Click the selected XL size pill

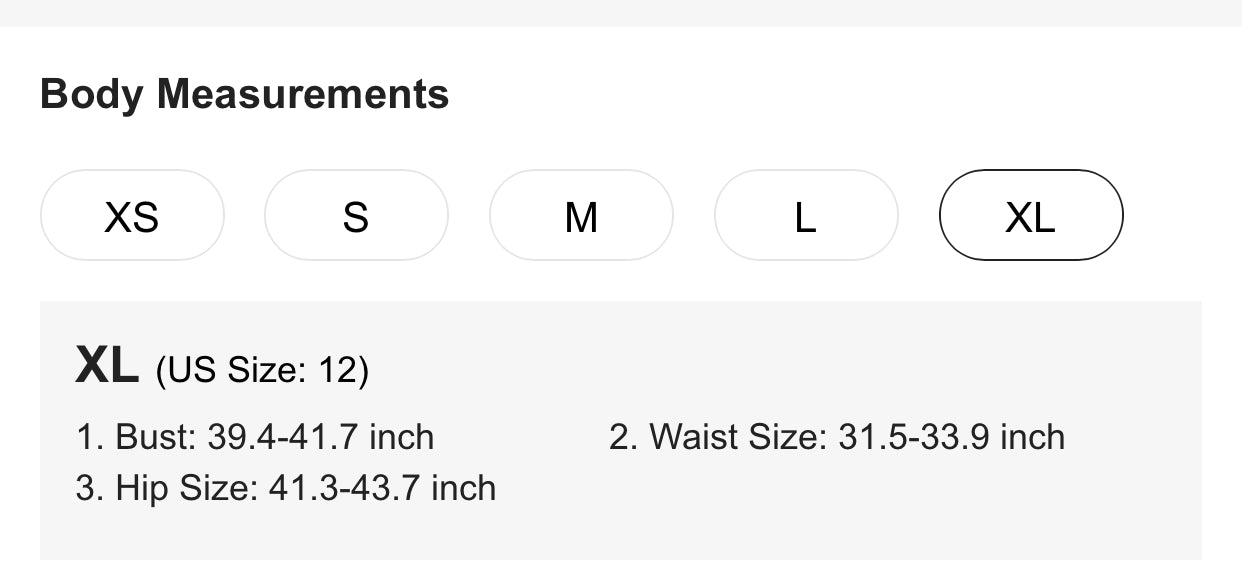(x=1031, y=216)
